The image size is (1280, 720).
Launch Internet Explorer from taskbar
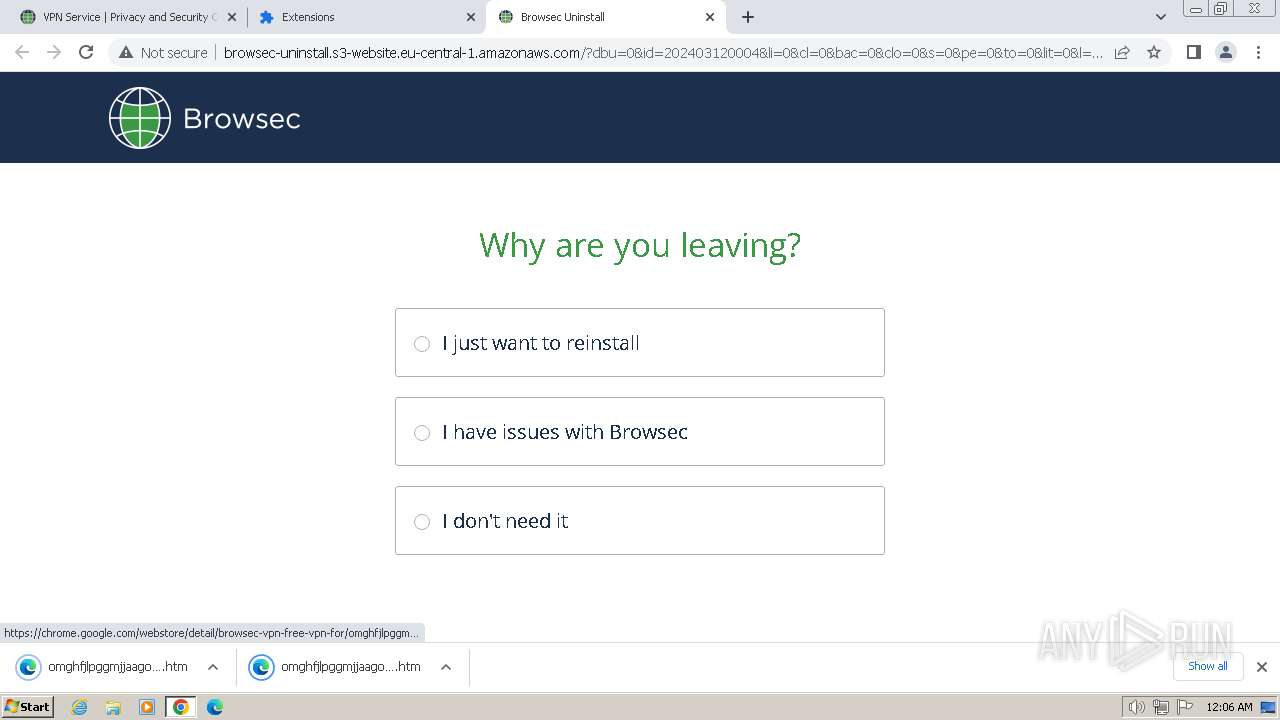79,707
